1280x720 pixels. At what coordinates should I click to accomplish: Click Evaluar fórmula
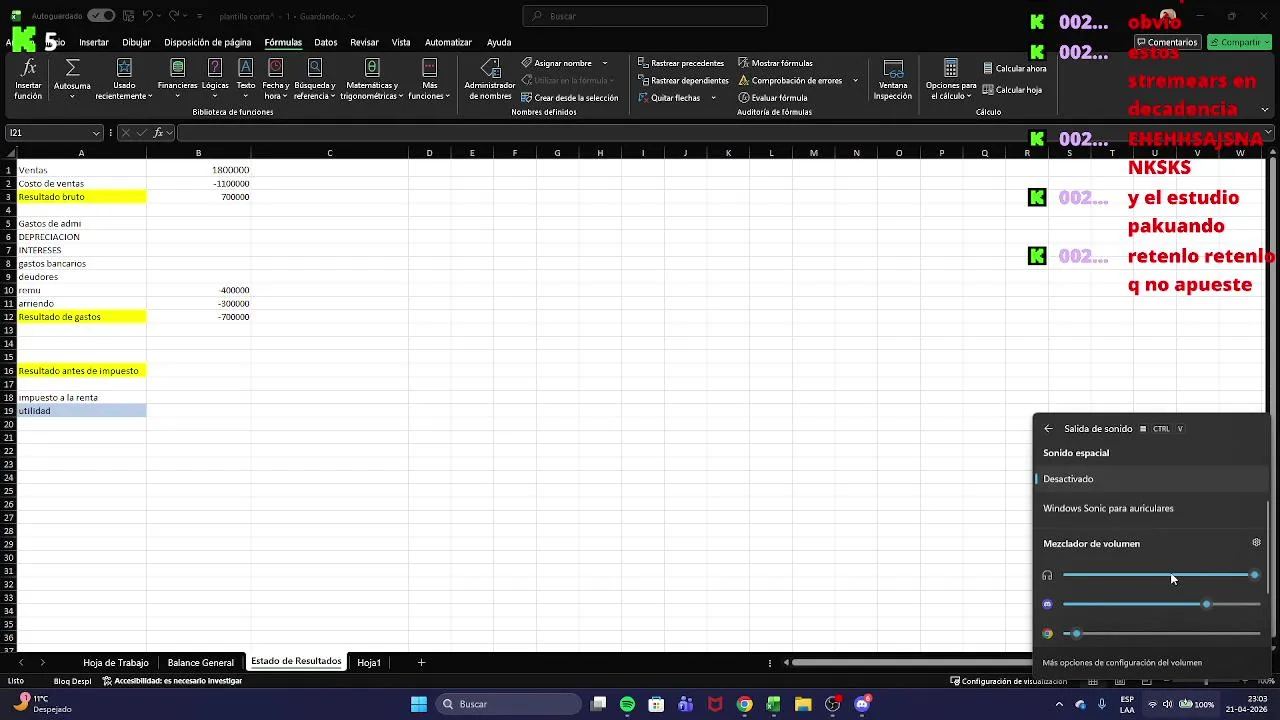pyautogui.click(x=773, y=98)
